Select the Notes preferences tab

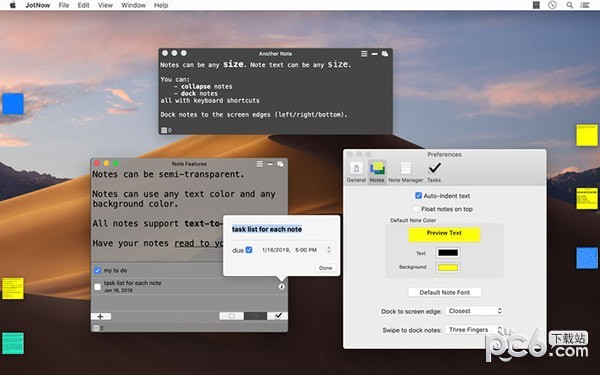click(377, 171)
